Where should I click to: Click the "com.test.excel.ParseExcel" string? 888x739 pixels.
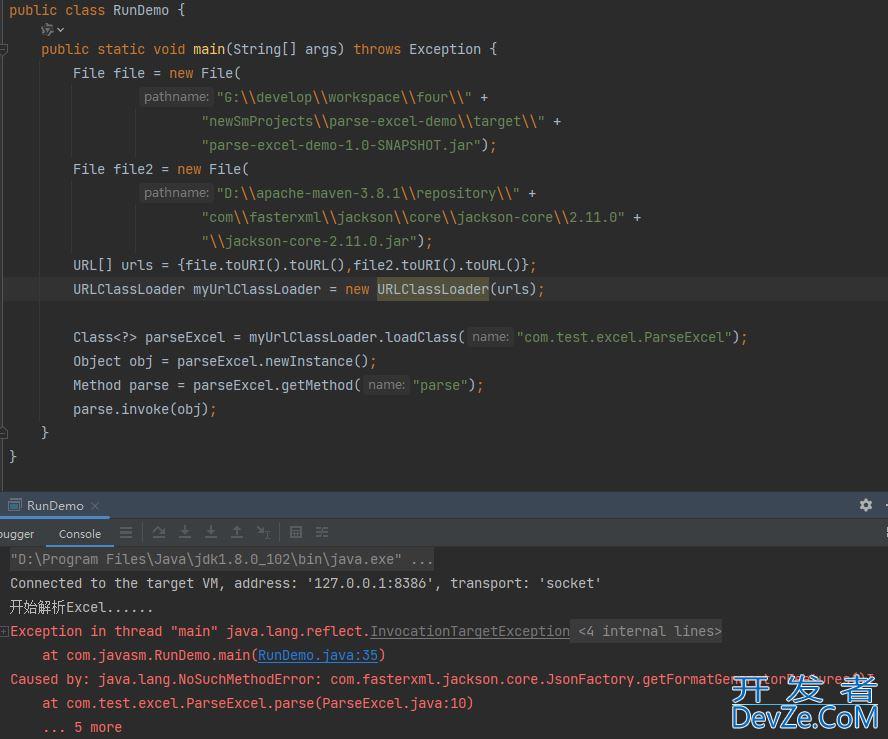tap(624, 338)
